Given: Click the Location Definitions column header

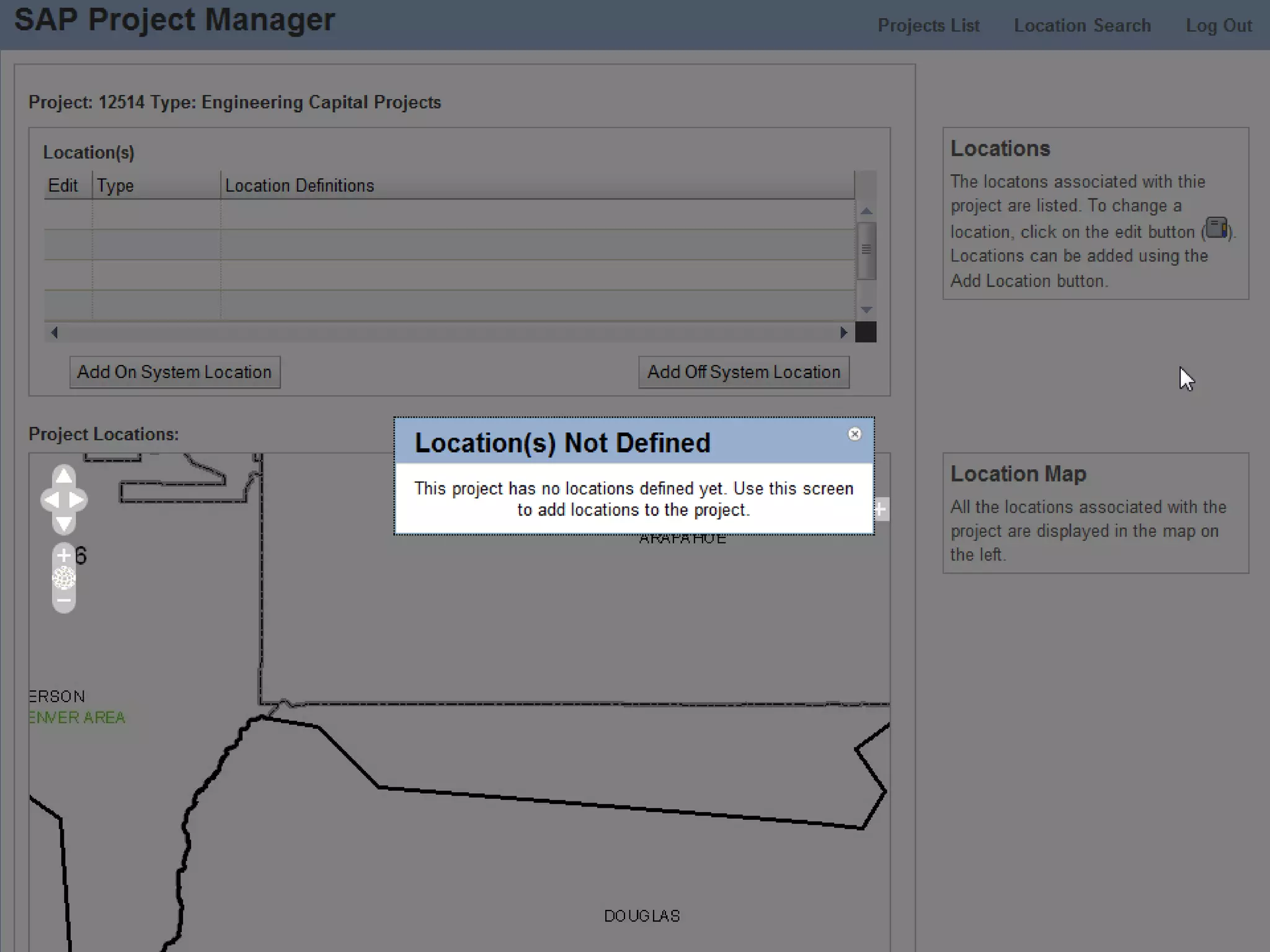Looking at the screenshot, I should pos(300,185).
